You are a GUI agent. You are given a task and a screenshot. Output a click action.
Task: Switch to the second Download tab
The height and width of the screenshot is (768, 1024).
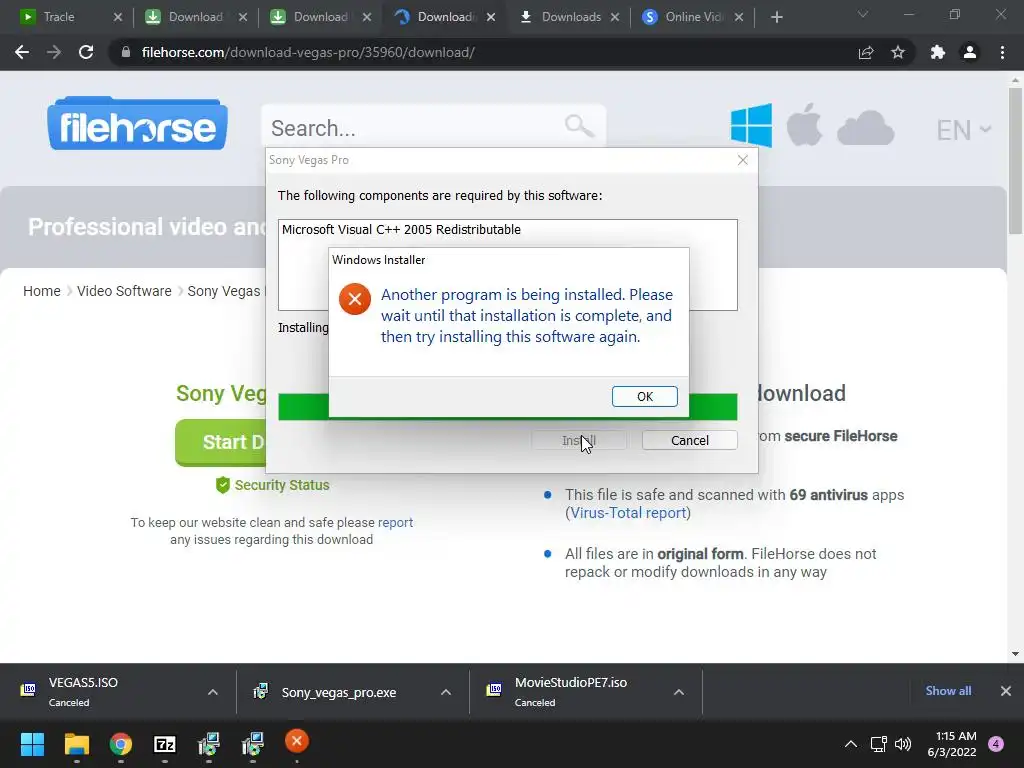click(x=195, y=17)
